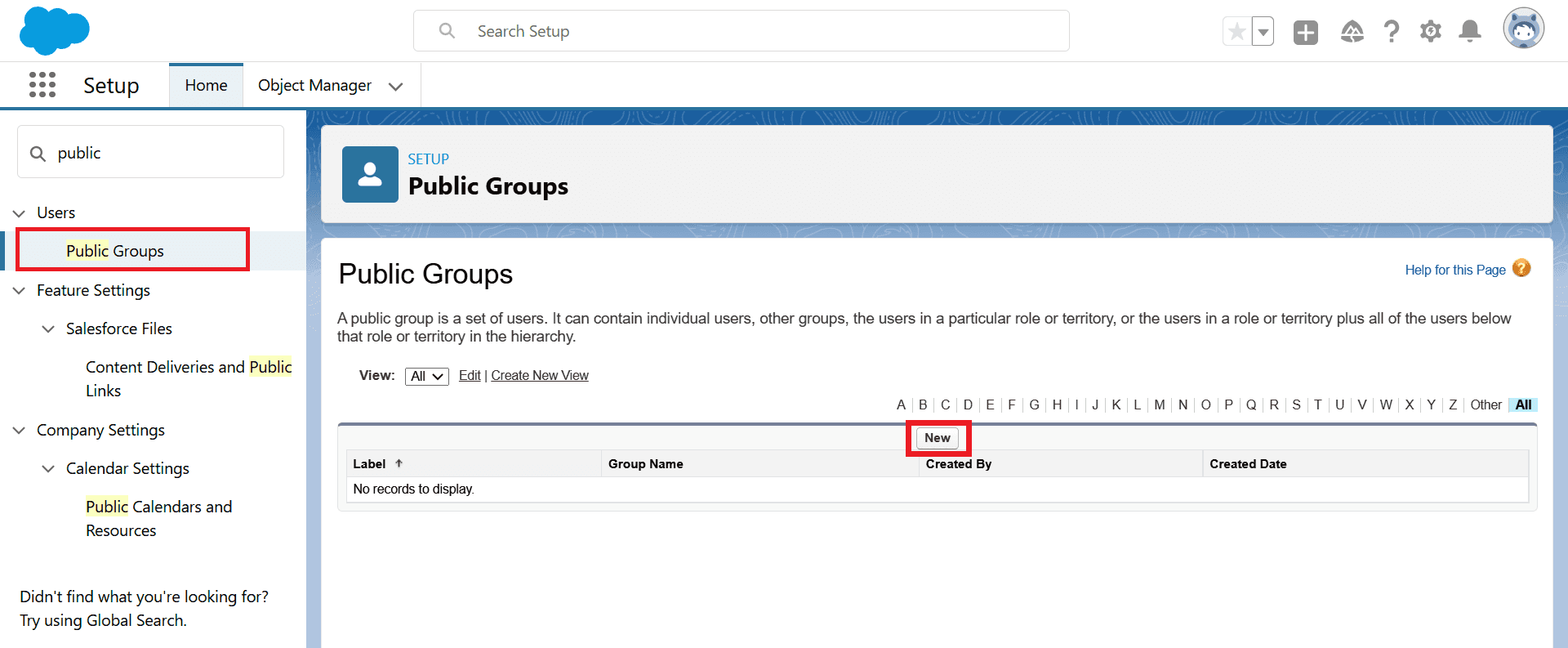Open the Object Manager tab
Image resolution: width=1568 pixels, height=648 pixels.
[x=314, y=86]
